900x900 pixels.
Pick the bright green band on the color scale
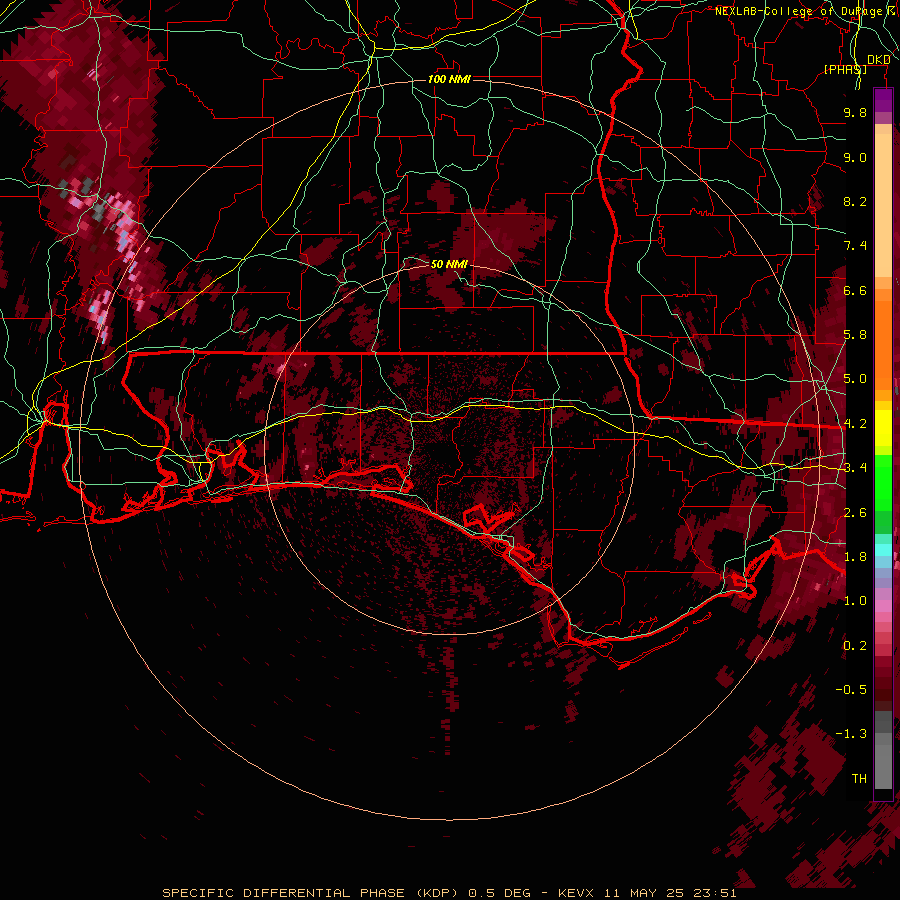883,484
